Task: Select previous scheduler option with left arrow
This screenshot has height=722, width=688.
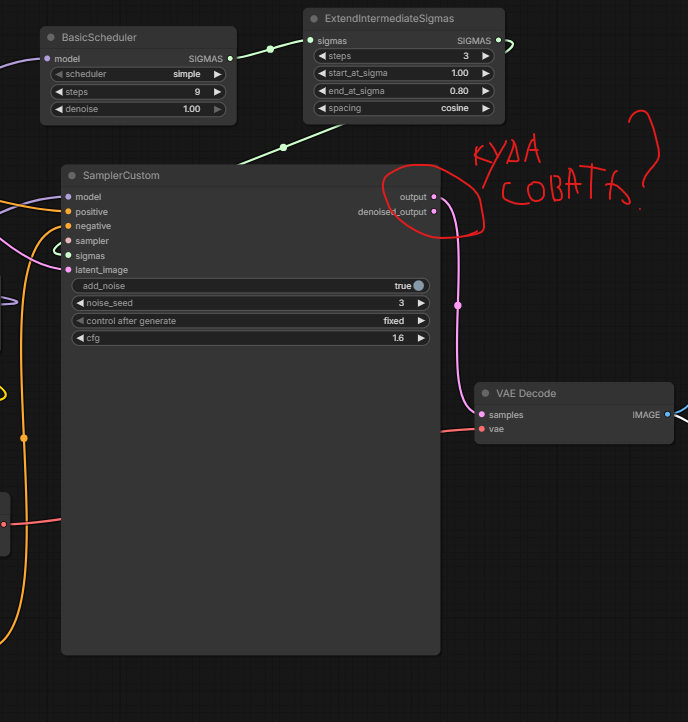Action: click(x=58, y=74)
